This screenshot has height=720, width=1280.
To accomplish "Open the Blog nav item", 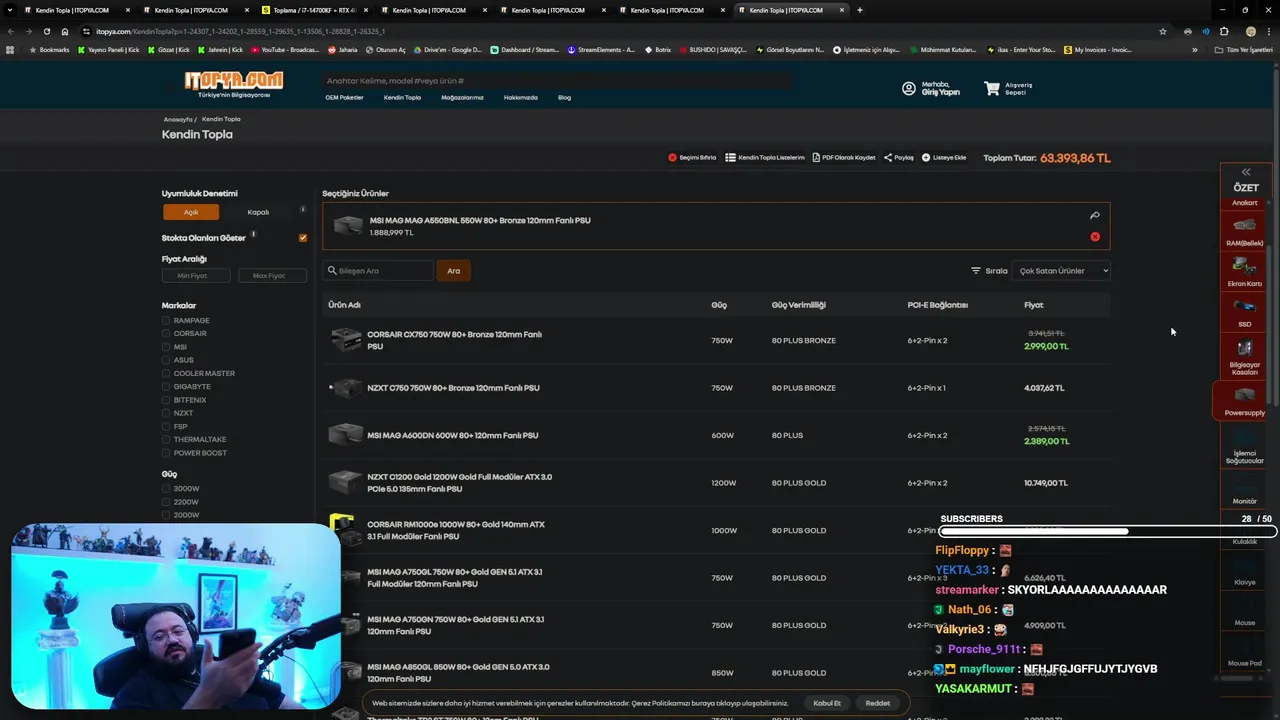I will [x=564, y=98].
